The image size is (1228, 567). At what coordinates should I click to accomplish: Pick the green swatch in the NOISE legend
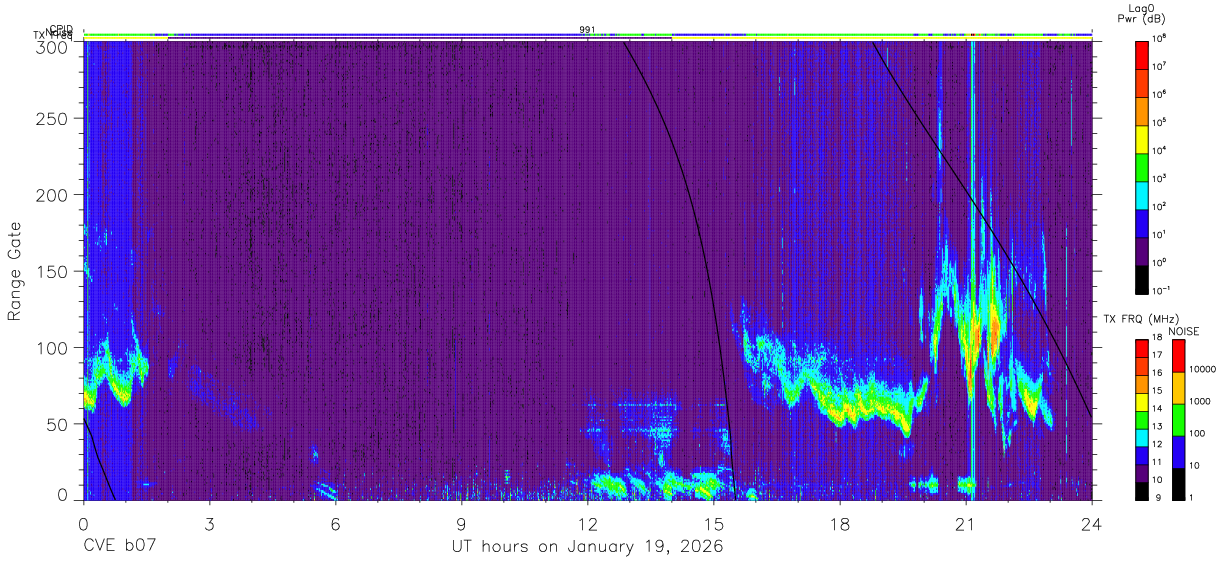(x=1178, y=420)
